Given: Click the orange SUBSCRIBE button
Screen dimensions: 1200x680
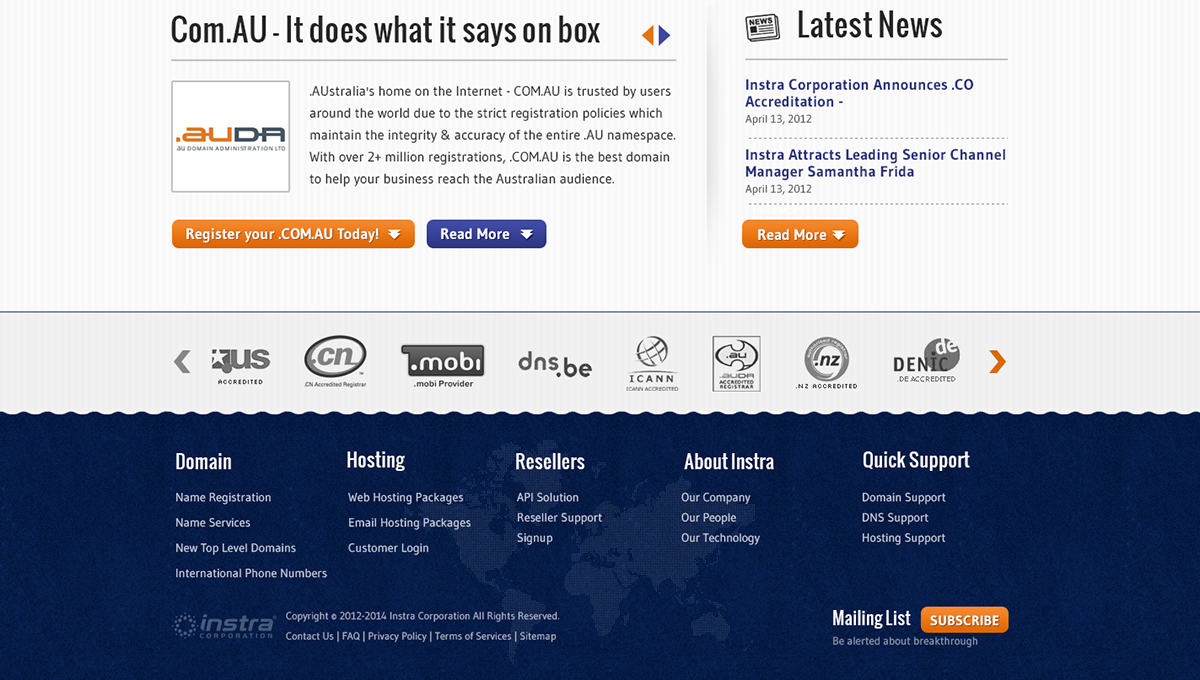Looking at the screenshot, I should [x=965, y=620].
